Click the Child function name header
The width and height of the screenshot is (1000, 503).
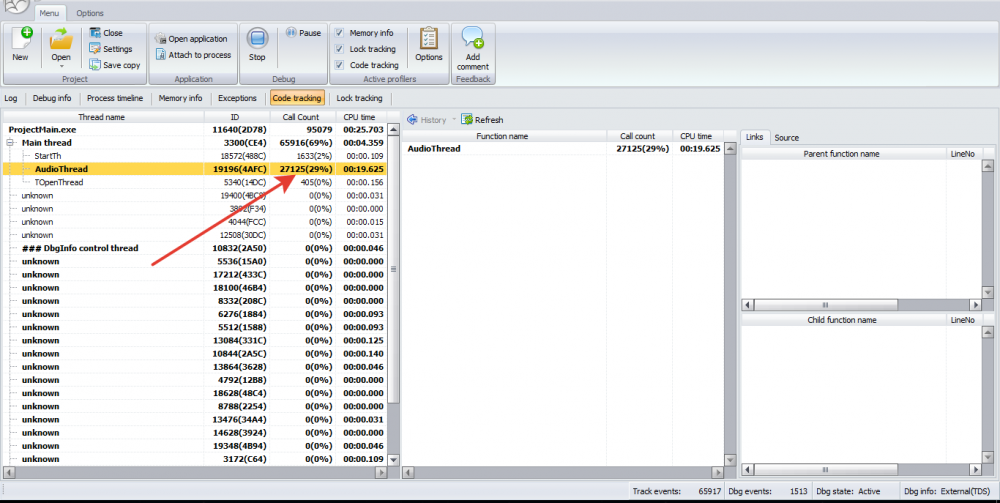pyautogui.click(x=842, y=320)
